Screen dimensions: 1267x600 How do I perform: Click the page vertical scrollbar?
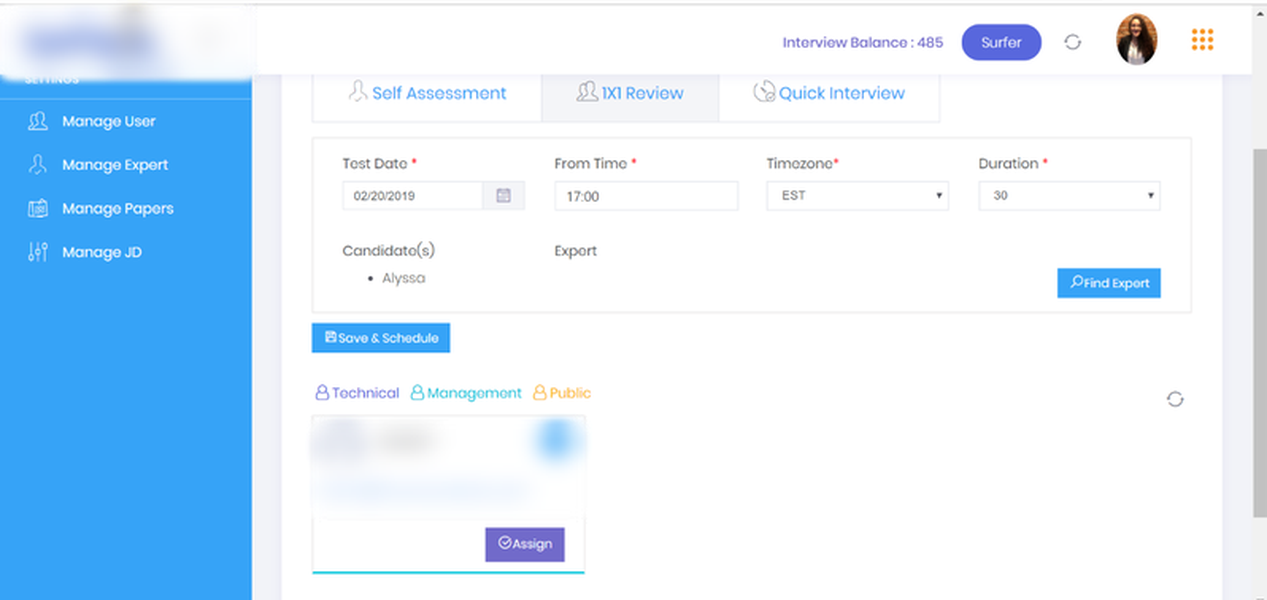1259,333
